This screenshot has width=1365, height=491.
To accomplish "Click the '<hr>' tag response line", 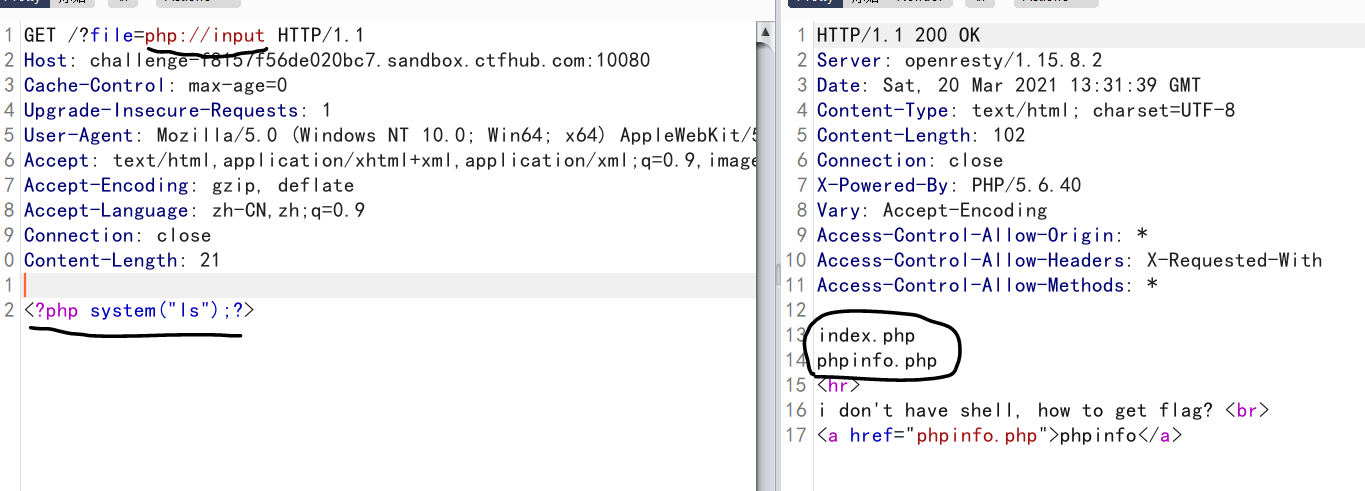I will 839,385.
